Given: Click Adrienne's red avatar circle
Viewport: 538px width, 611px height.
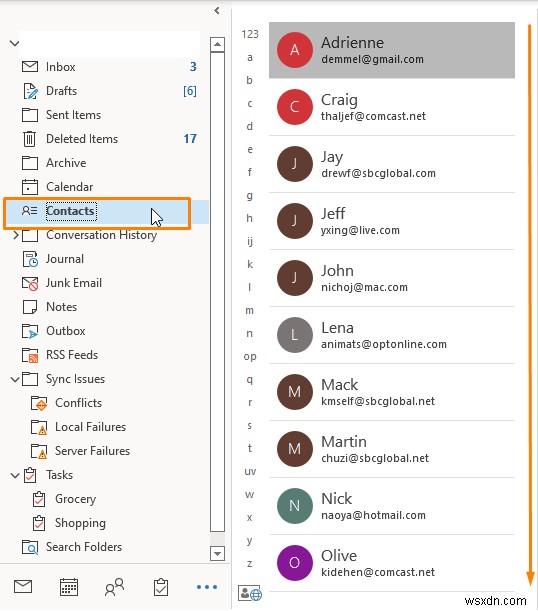Looking at the screenshot, I should [295, 50].
